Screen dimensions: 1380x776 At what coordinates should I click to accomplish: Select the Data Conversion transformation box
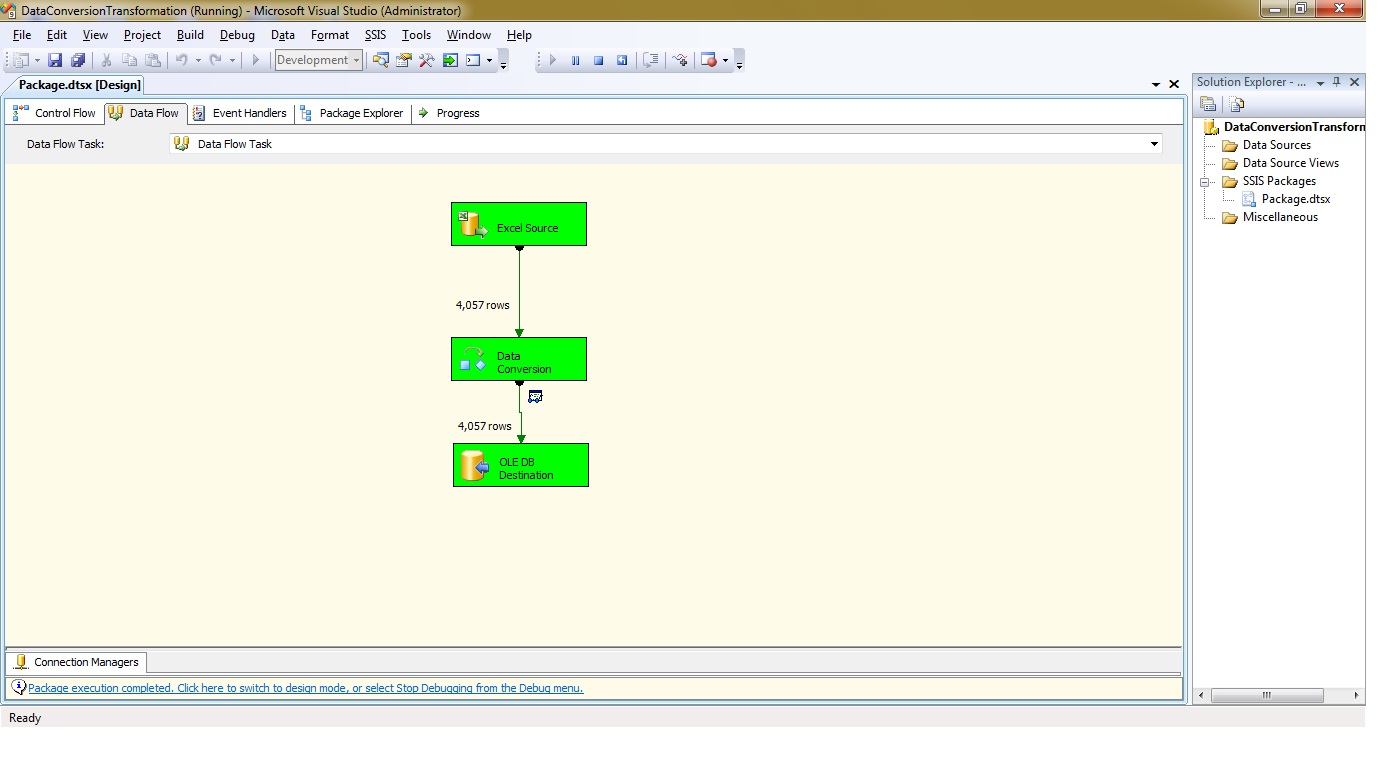click(x=518, y=360)
